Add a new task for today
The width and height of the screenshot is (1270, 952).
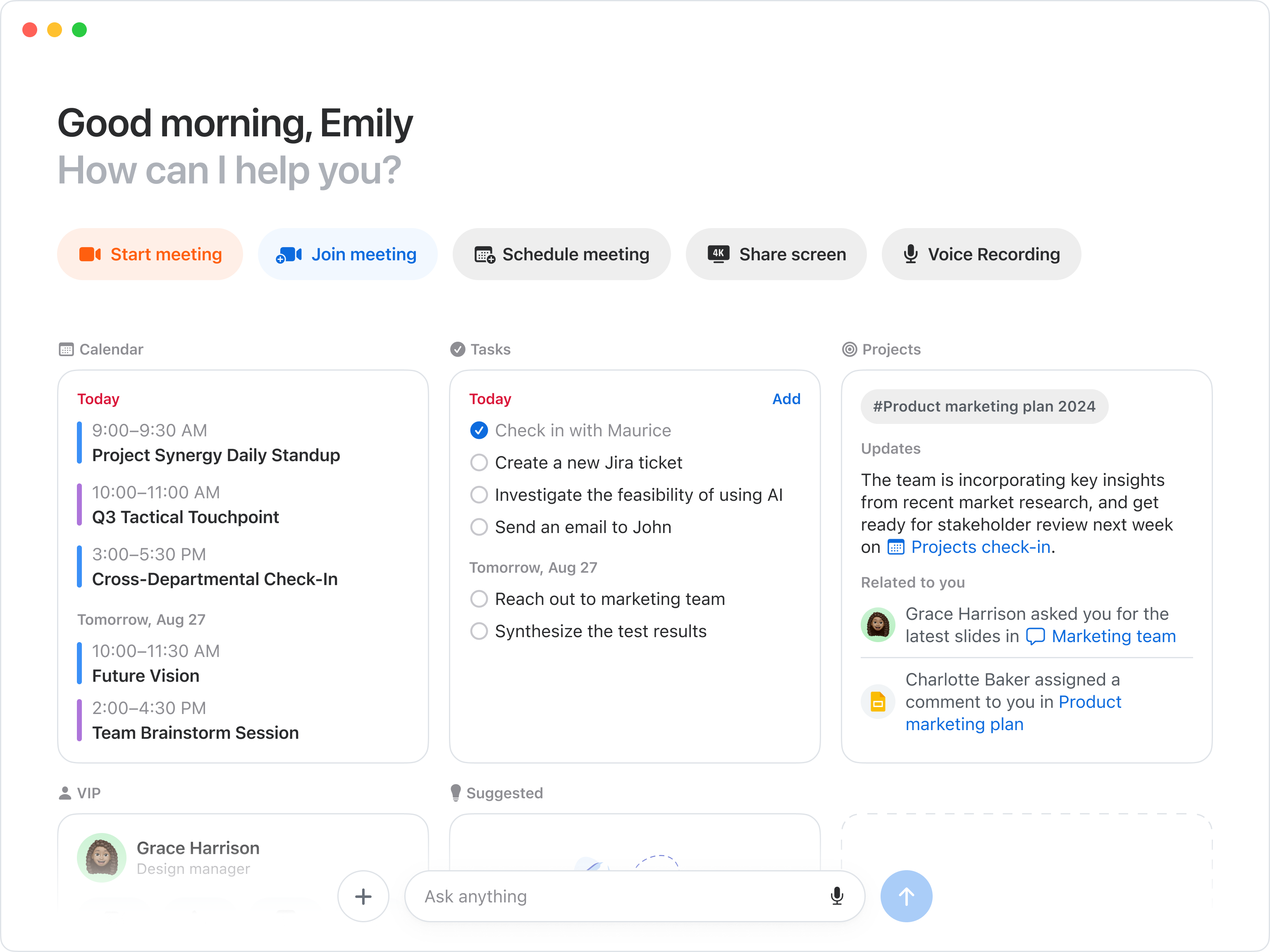[786, 398]
